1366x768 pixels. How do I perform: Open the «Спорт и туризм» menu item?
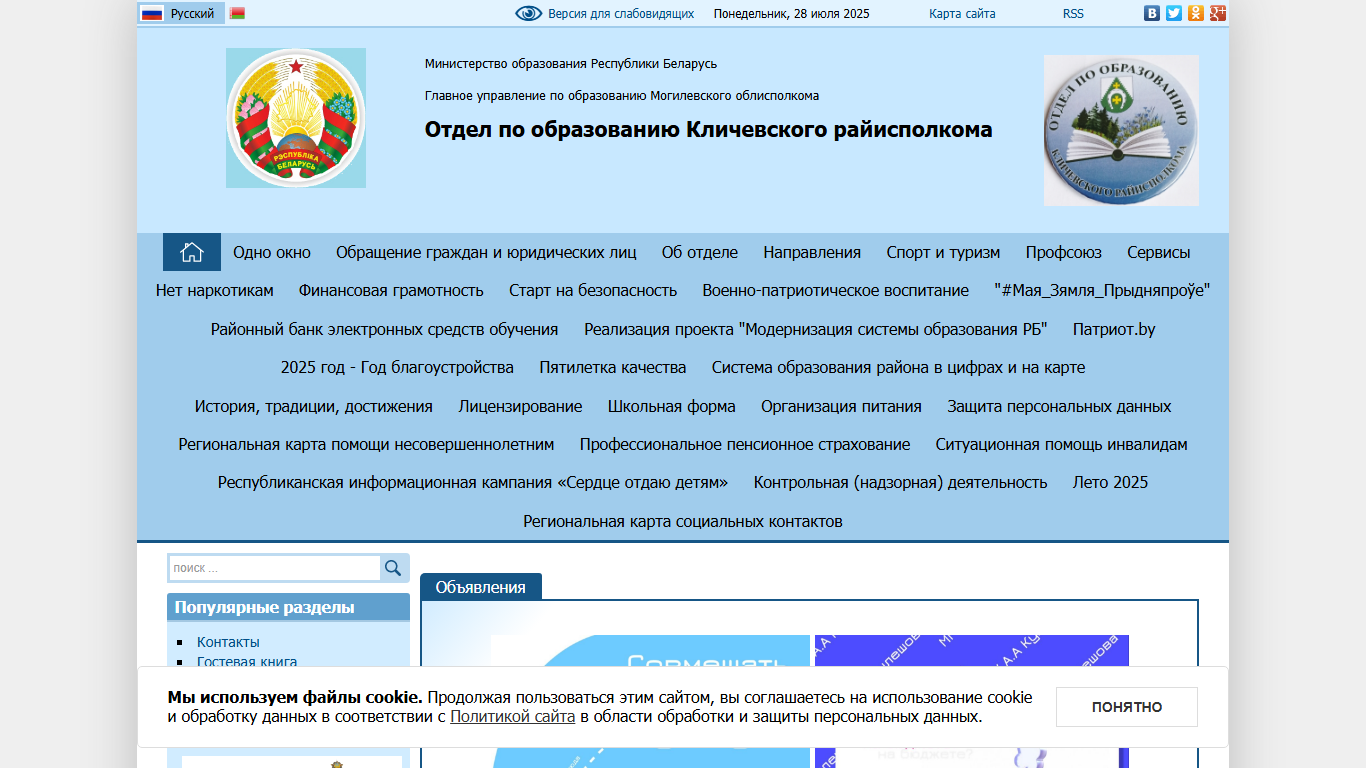click(x=943, y=252)
